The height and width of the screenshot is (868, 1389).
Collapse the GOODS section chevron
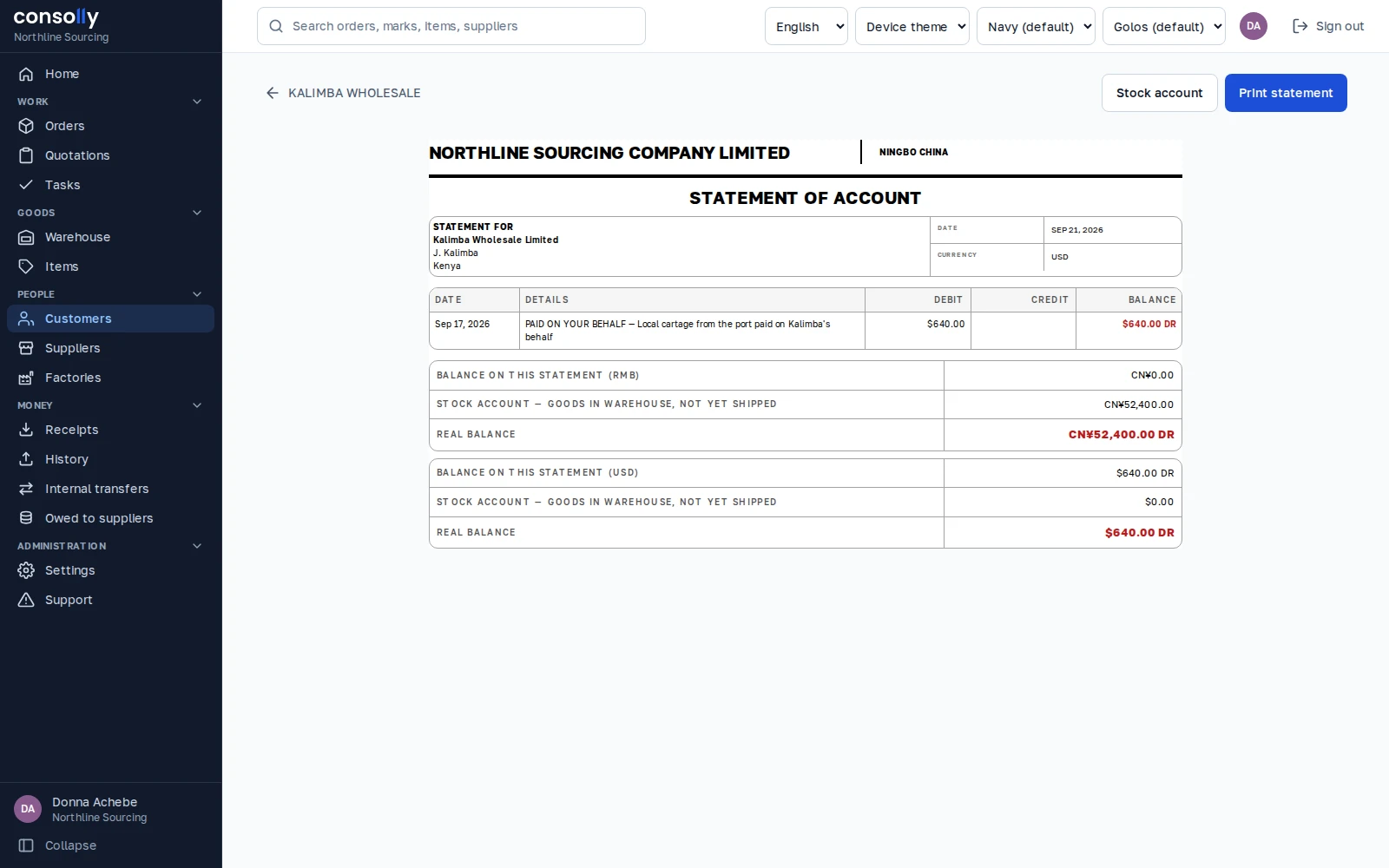(x=197, y=213)
